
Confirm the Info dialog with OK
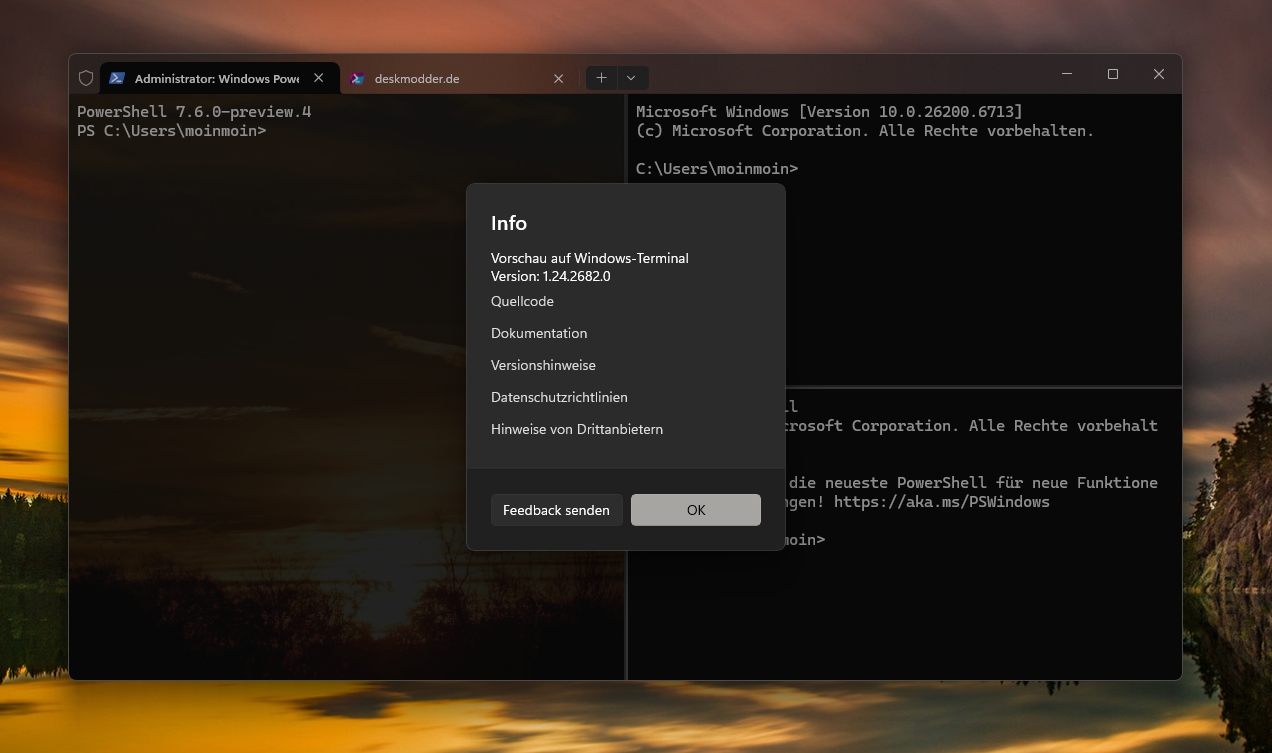pos(696,510)
